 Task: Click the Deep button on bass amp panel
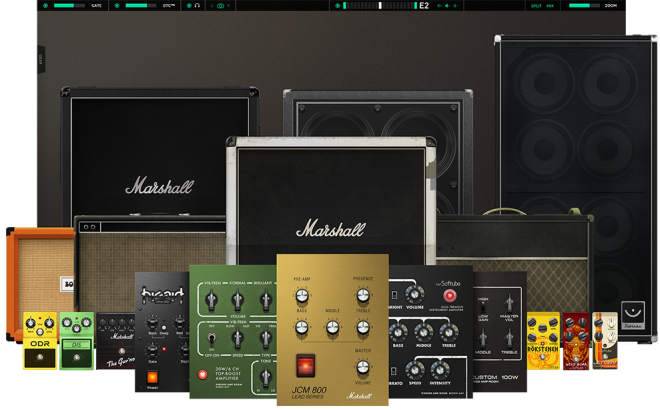[164, 327]
